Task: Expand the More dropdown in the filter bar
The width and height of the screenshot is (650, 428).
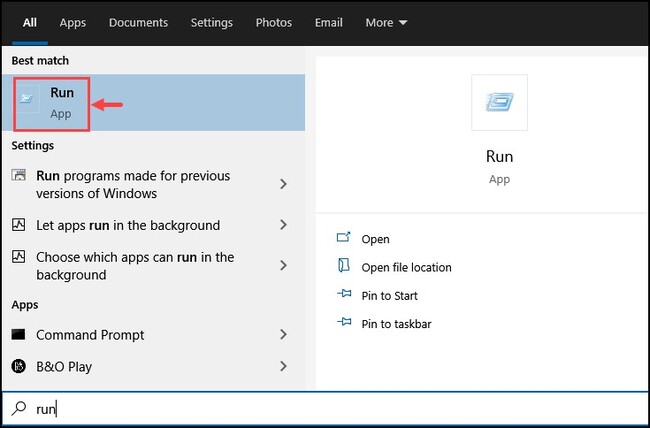Action: (x=386, y=22)
